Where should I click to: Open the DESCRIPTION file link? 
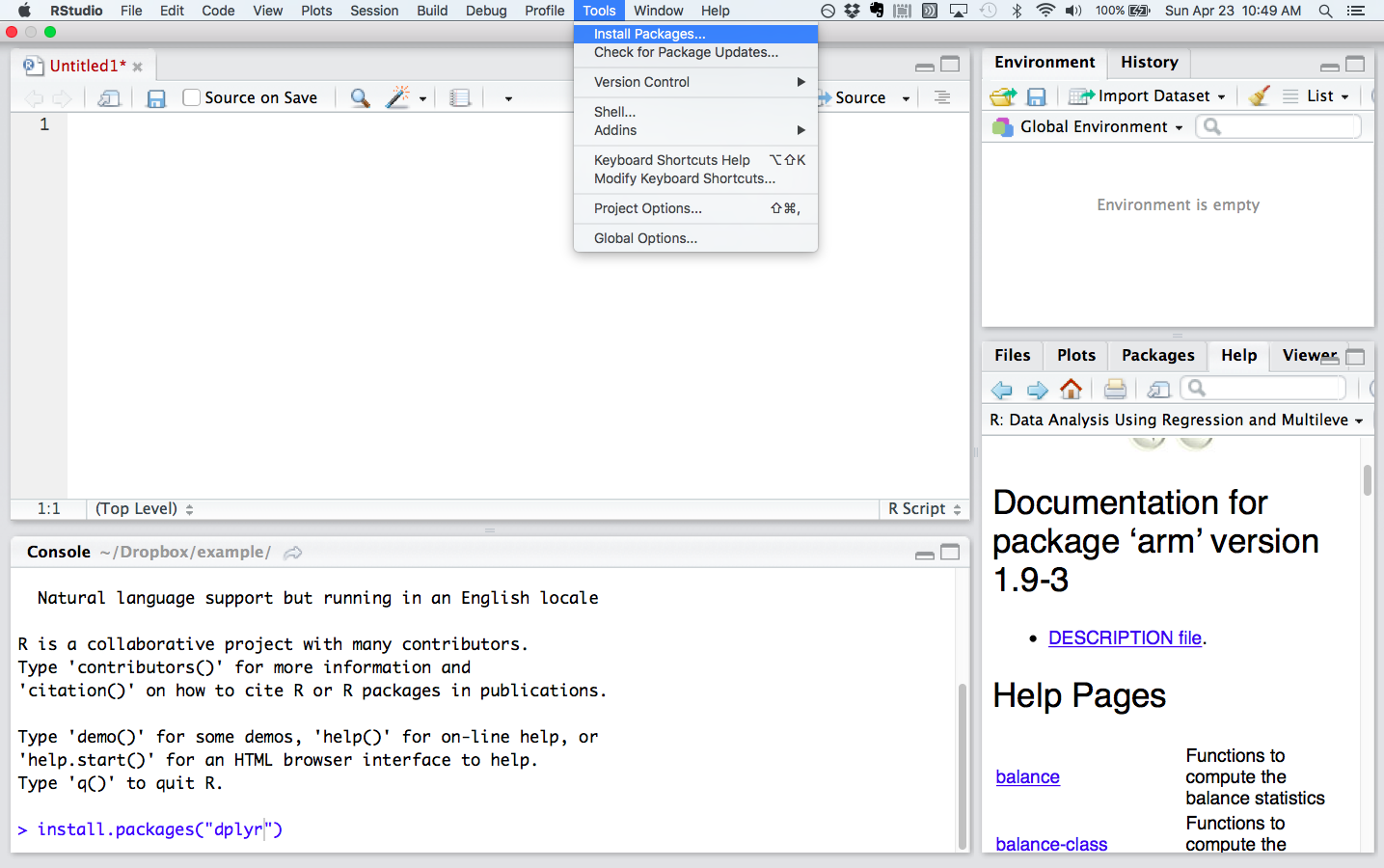pos(1125,638)
